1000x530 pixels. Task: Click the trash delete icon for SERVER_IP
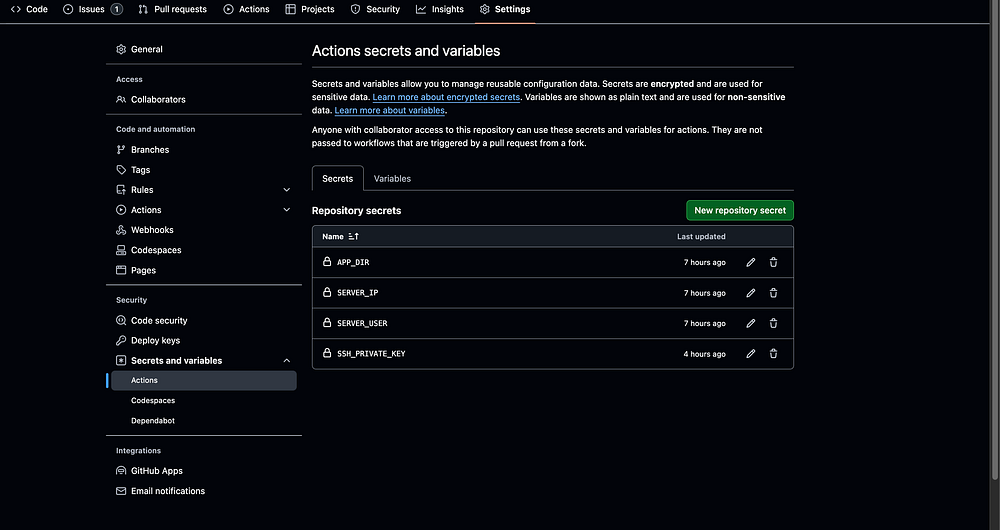(773, 293)
